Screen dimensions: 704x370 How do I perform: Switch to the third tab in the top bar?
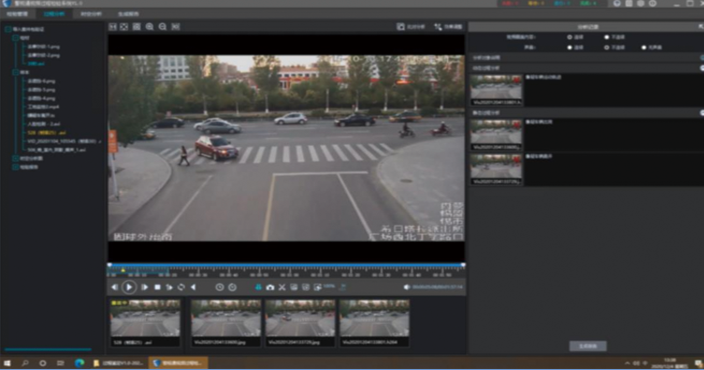[91, 14]
